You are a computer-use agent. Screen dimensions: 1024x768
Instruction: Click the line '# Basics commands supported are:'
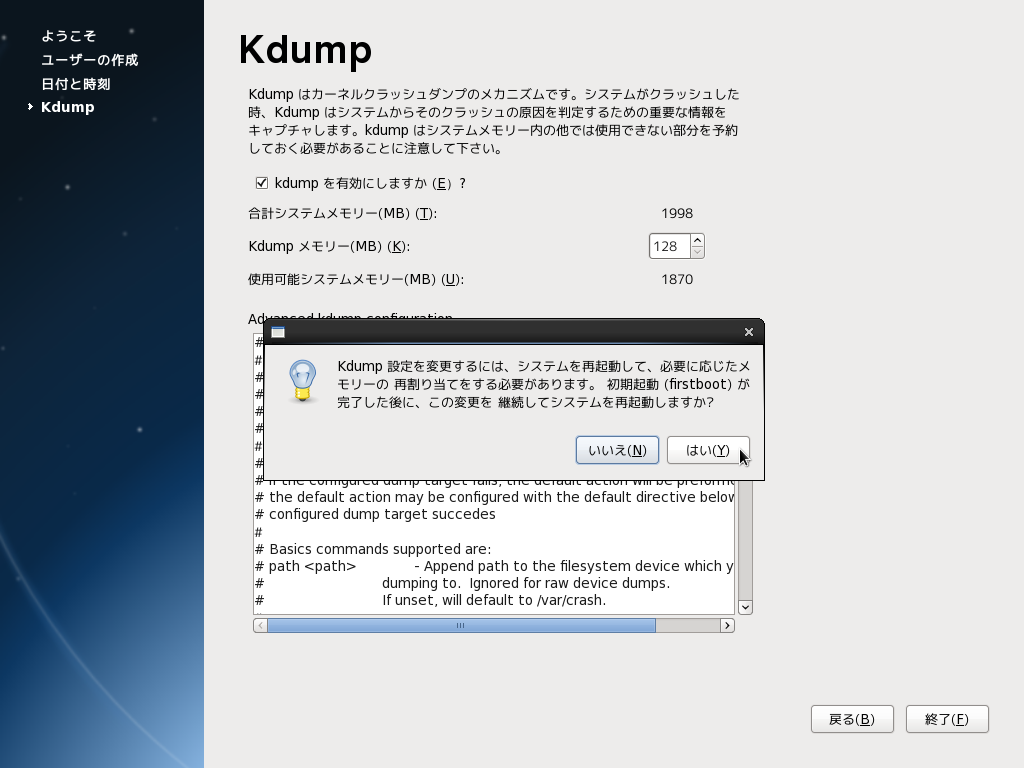tap(373, 549)
